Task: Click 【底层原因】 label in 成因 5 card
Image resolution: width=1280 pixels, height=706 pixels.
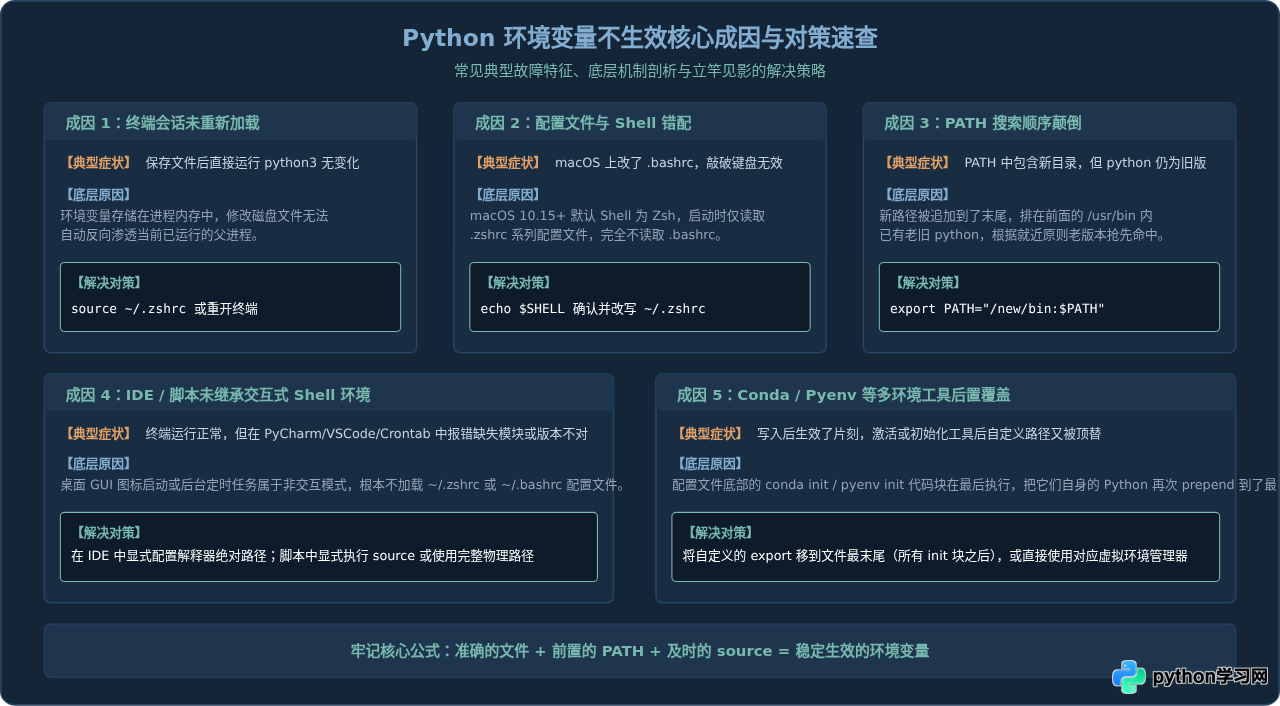Action: click(x=710, y=464)
